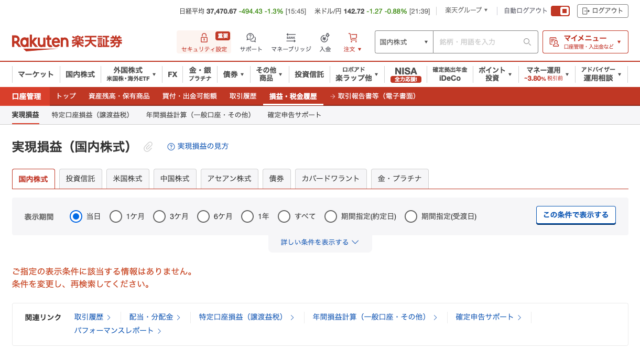Select the すべて period radio
This screenshot has width=640, height=360.
(x=284, y=216)
